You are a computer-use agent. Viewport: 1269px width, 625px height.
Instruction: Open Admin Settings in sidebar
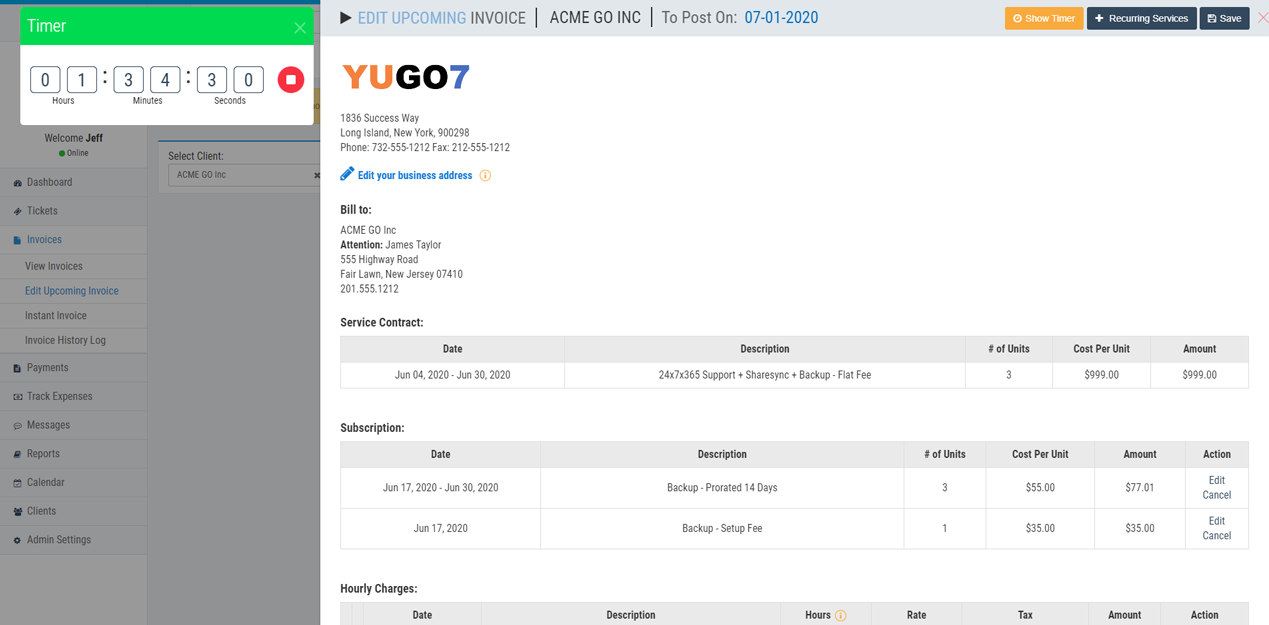tap(59, 540)
